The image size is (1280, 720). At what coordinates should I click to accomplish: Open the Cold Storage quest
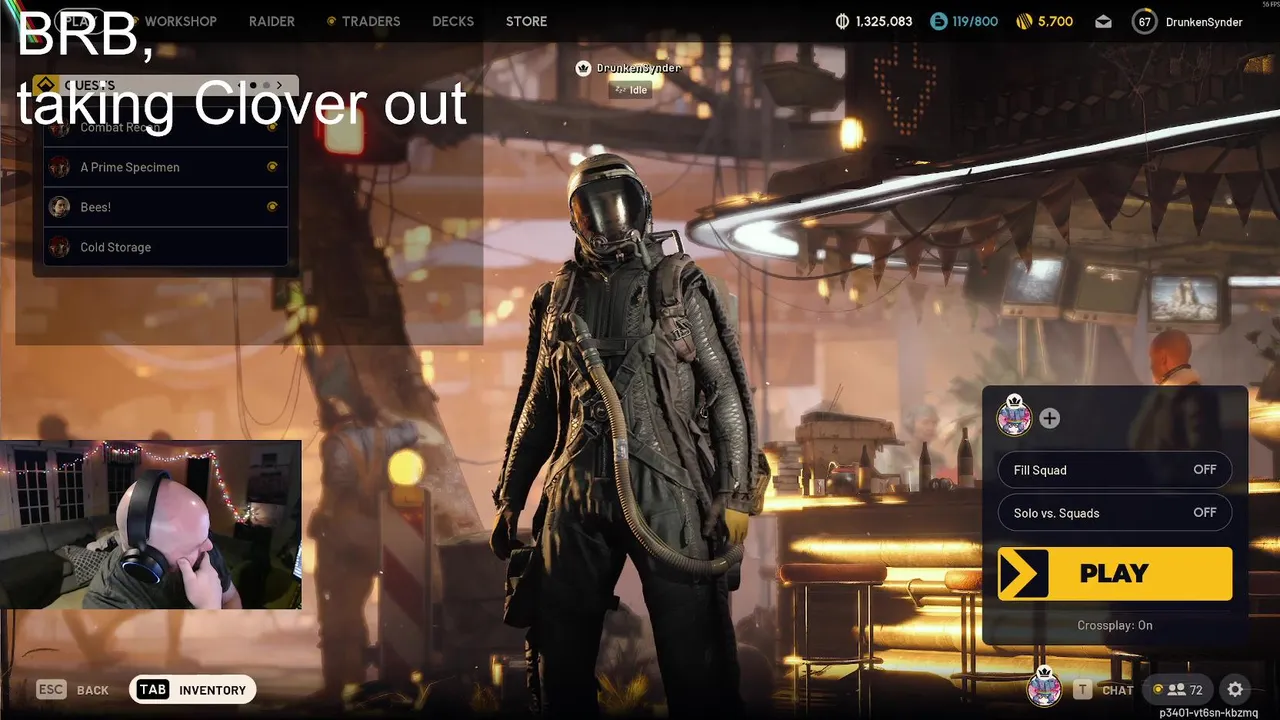click(166, 247)
